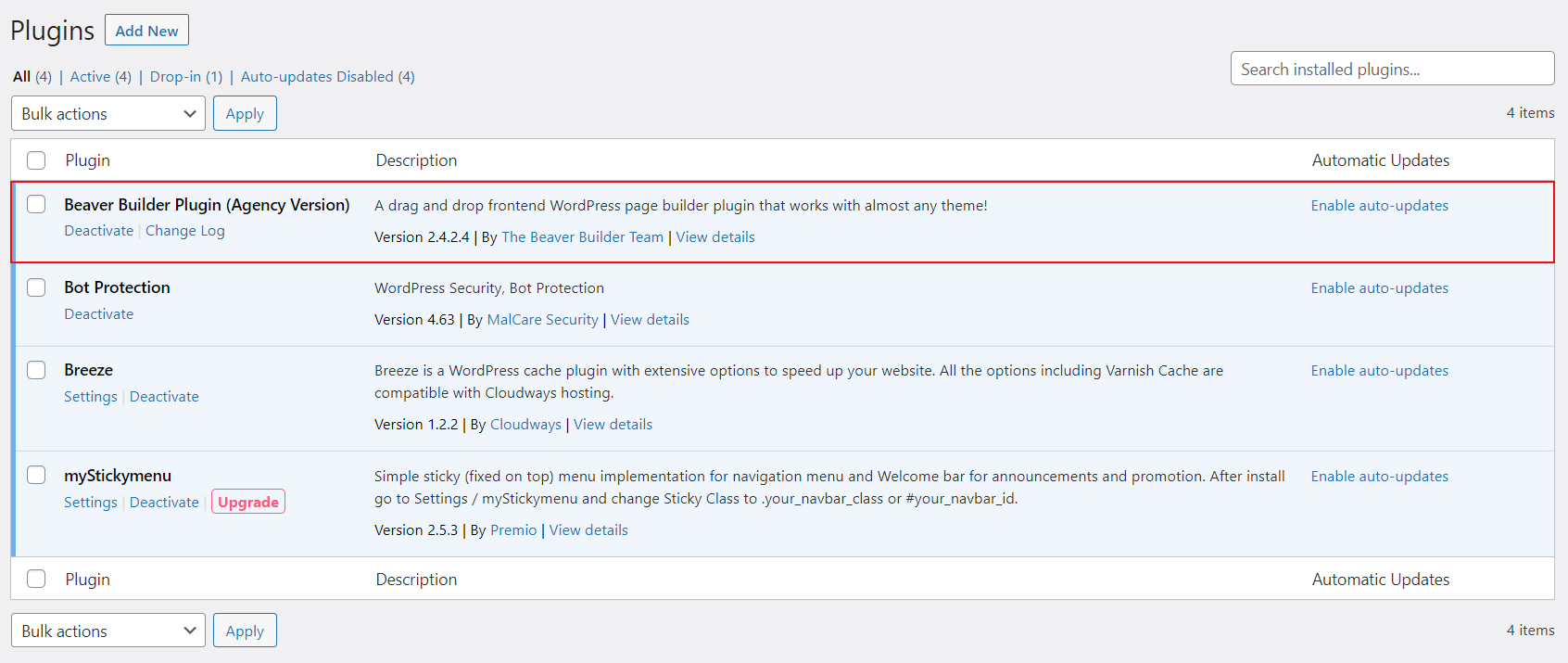This screenshot has width=1568, height=663.
Task: Enable auto-updates for Bot Protection
Action: (x=1379, y=288)
